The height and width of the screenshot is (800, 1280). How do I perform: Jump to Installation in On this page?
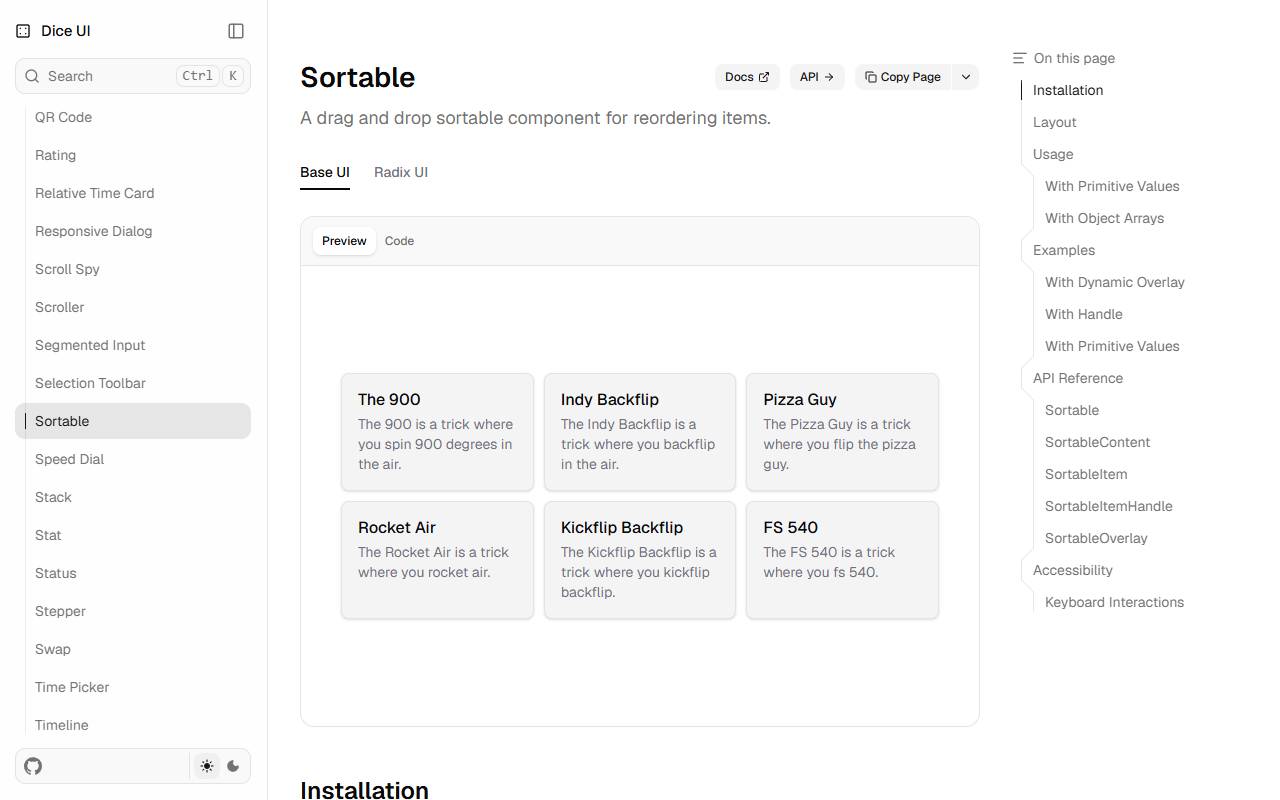point(1068,90)
